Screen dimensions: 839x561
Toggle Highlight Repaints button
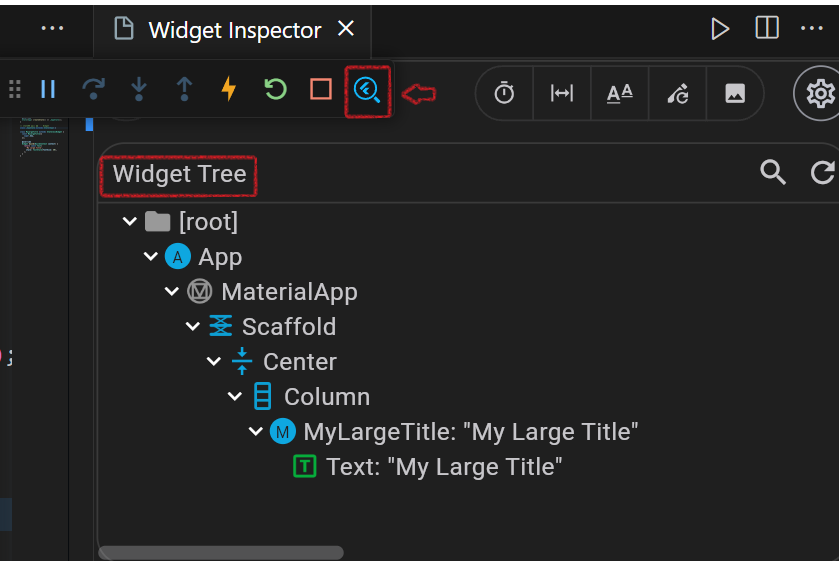[x=677, y=94]
